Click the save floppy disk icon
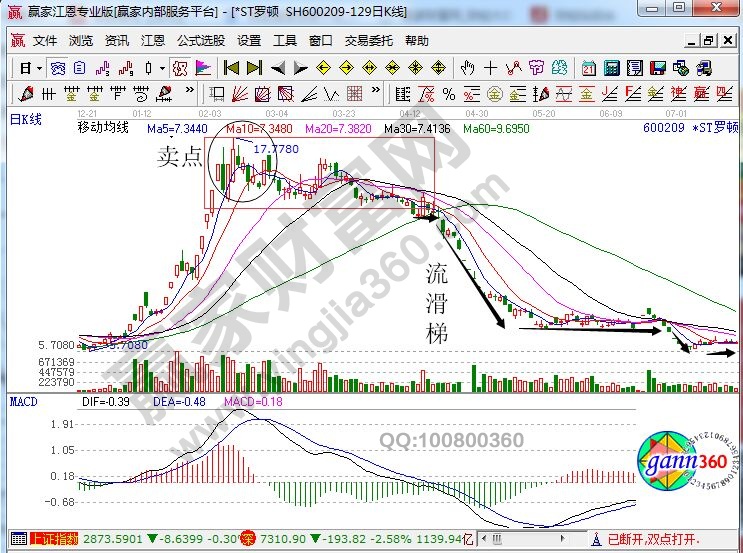743x553 pixels. click(x=658, y=68)
